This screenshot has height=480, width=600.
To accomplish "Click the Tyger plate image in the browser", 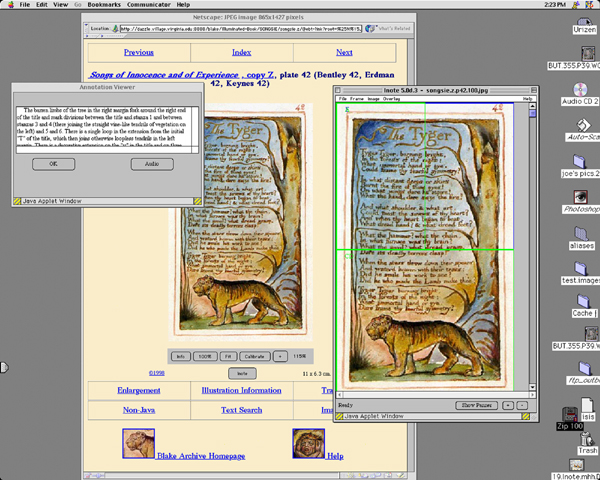I will [x=241, y=223].
